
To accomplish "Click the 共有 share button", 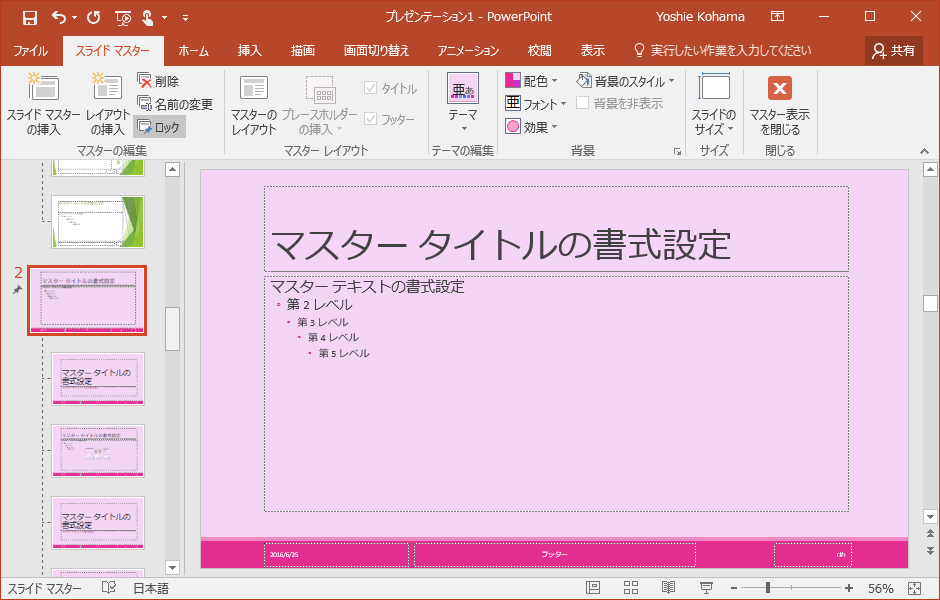I will point(893,51).
